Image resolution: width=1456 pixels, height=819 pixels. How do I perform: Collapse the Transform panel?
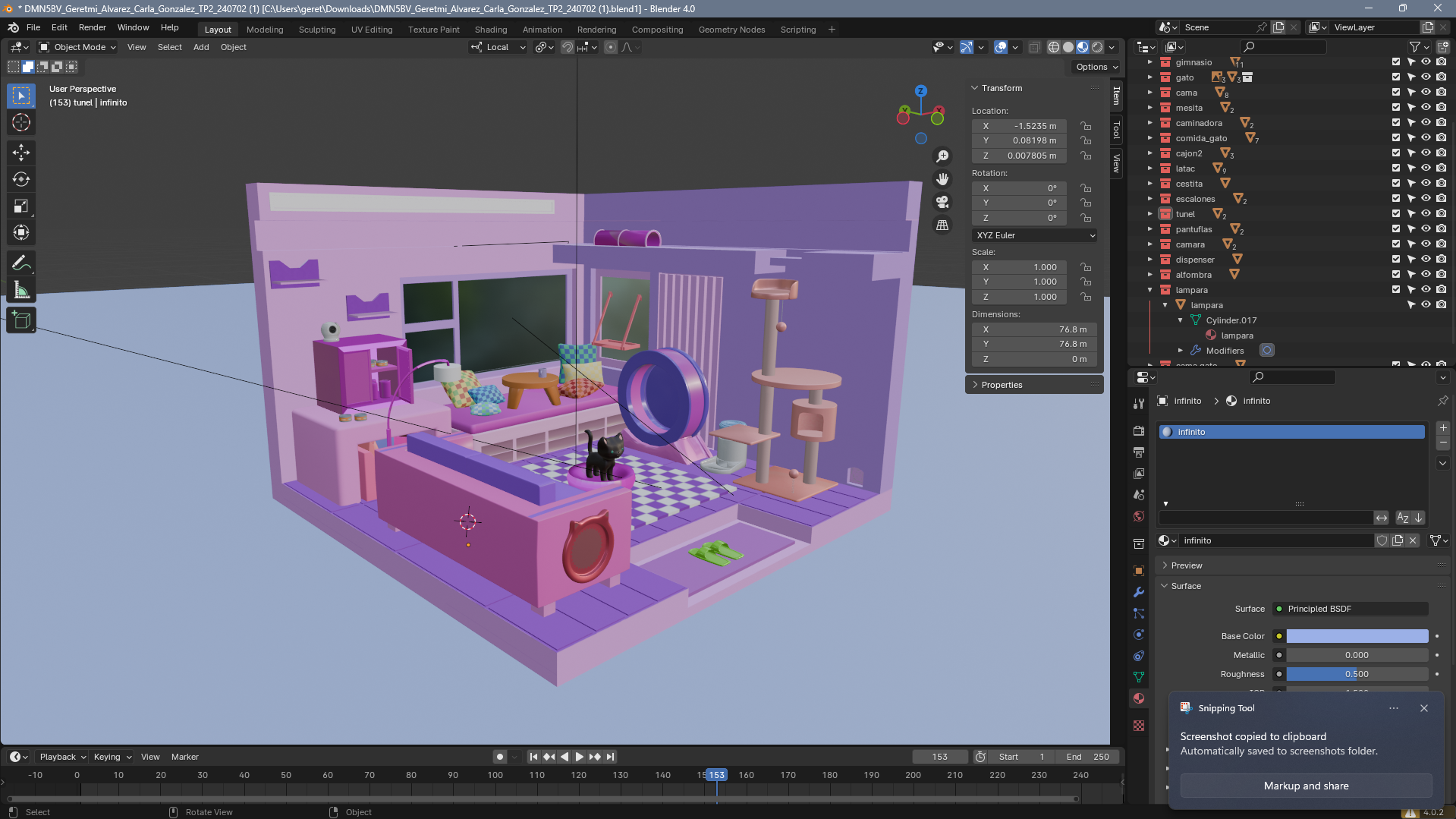point(975,88)
